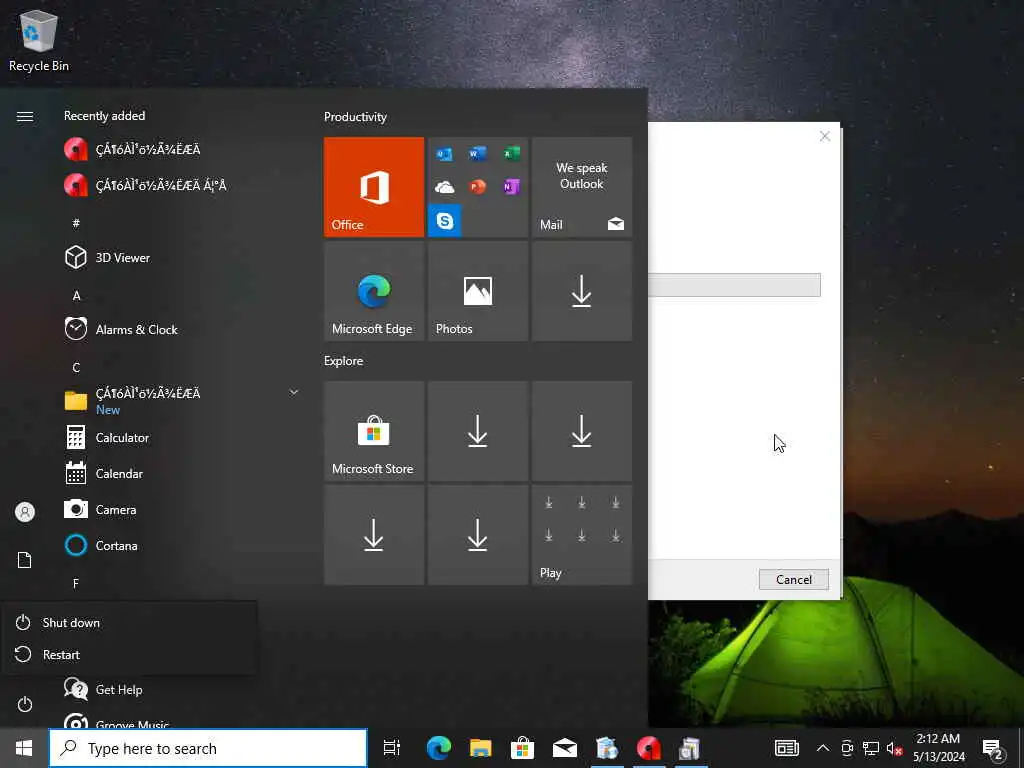Jump to letter # in app list

pos(76,223)
